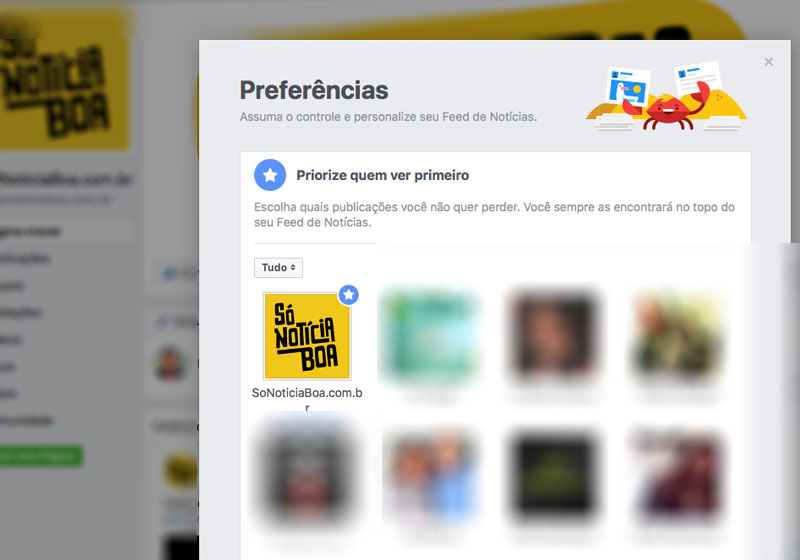The height and width of the screenshot is (560, 800).
Task: Click the Priorize quem ver primeiro heading
Action: point(383,175)
